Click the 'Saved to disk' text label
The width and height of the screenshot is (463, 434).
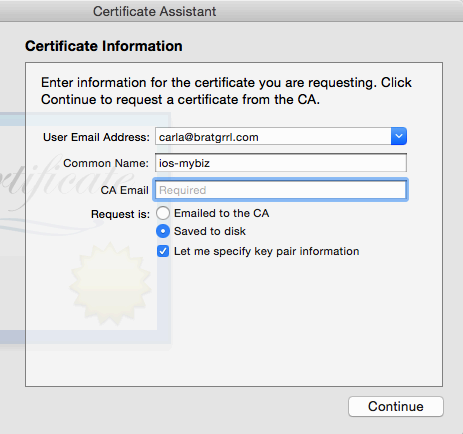point(210,231)
